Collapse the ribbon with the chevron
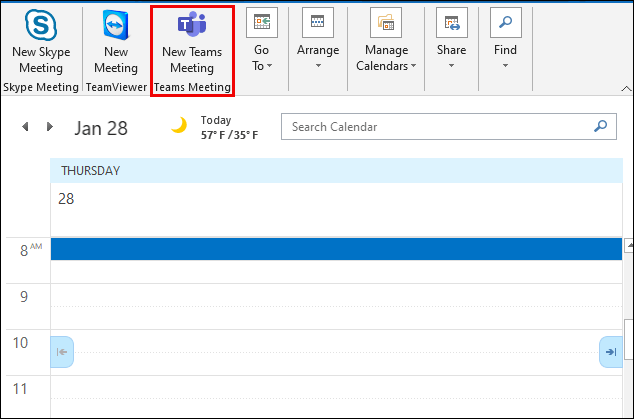 tap(626, 89)
